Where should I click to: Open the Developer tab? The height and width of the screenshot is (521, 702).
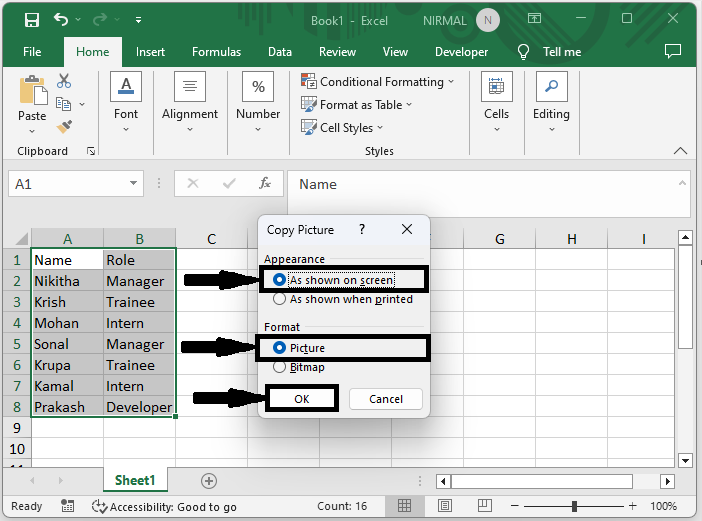461,52
